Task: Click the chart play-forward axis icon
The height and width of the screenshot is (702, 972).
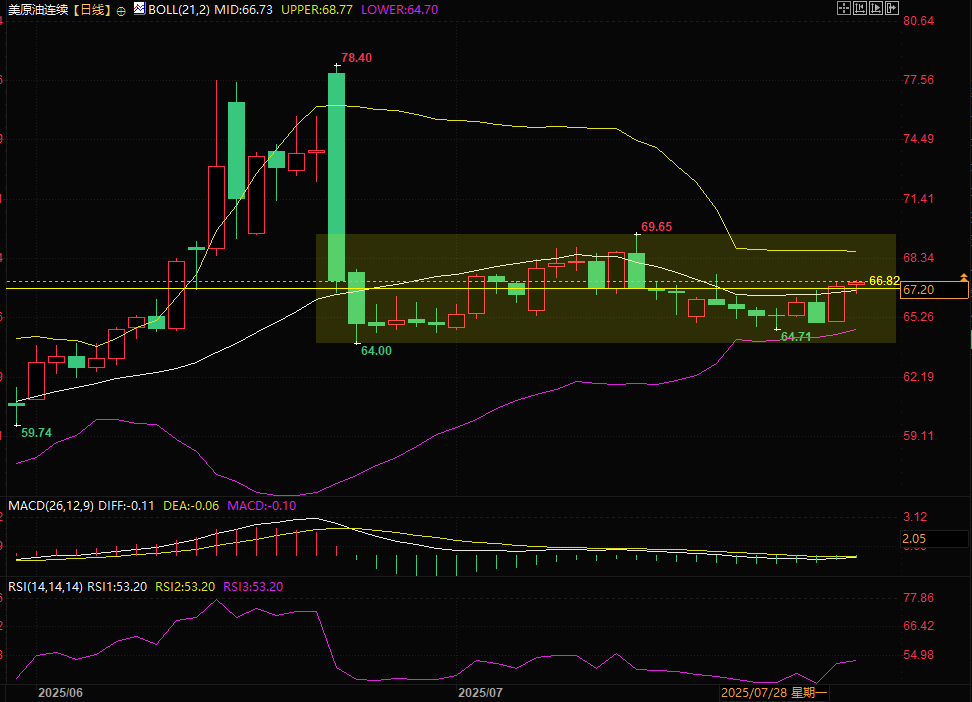Action: coord(876,8)
